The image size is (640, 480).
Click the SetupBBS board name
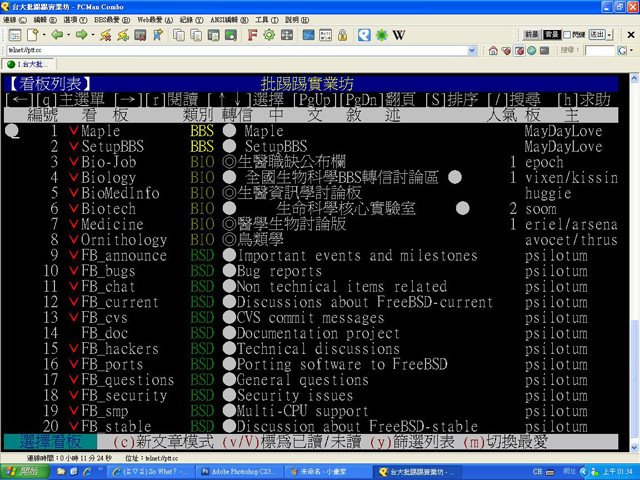113,147
